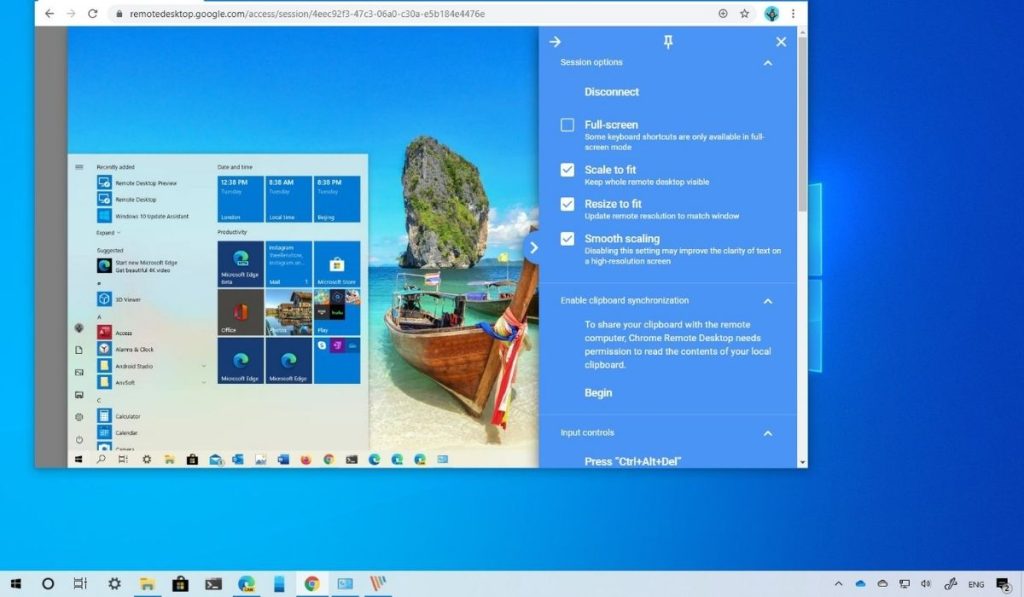The width and height of the screenshot is (1024, 597).
Task: Reload the Chrome Remote Desktop page
Action: pos(93,14)
